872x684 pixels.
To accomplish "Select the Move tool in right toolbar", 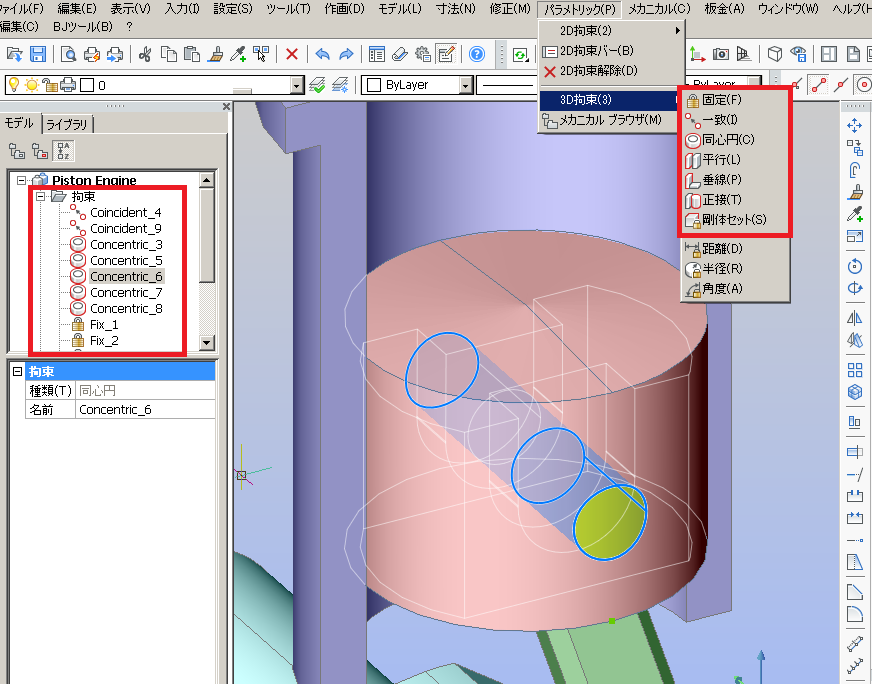I will coord(854,125).
